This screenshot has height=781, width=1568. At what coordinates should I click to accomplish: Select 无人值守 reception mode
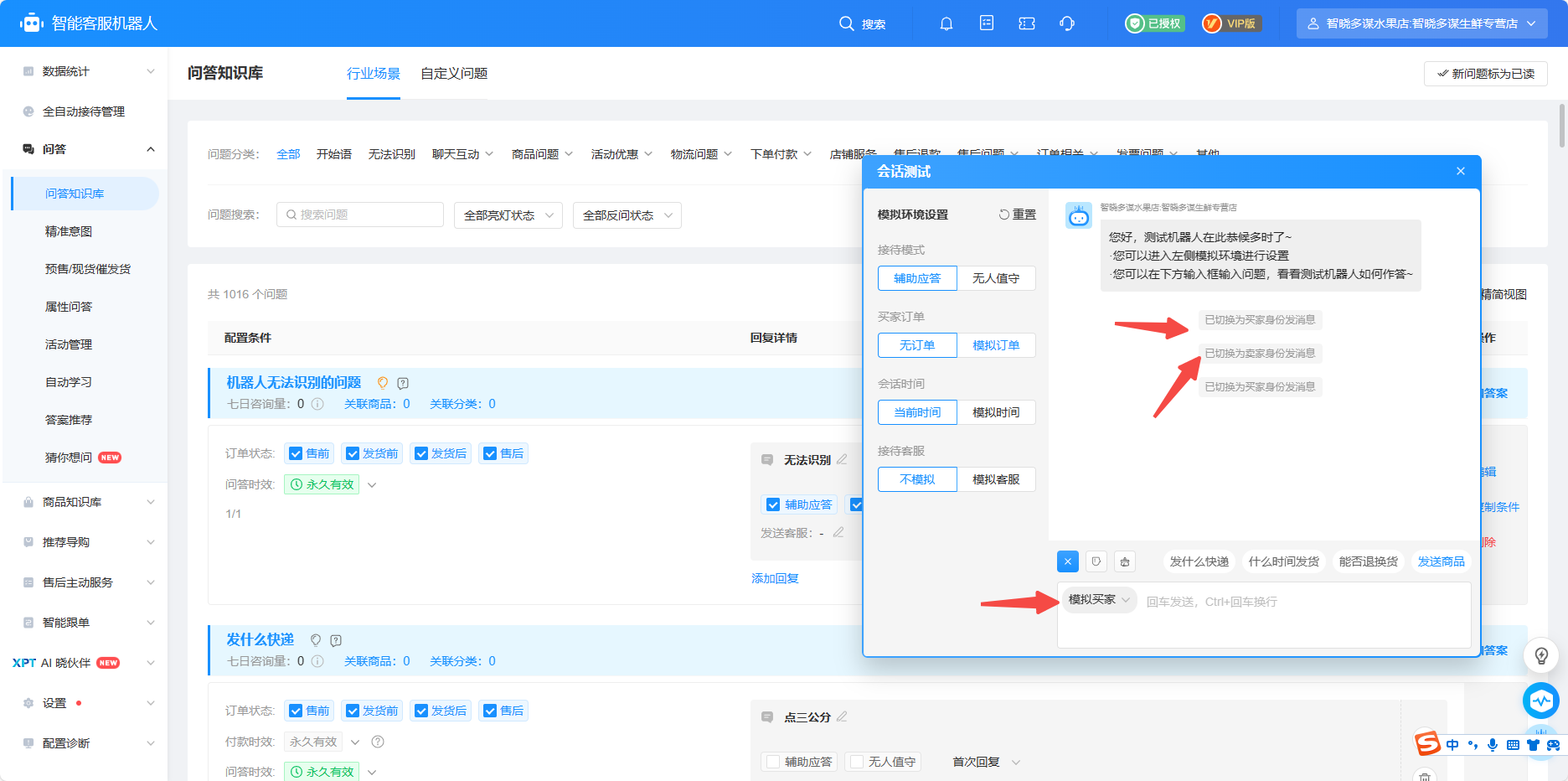[x=996, y=278]
